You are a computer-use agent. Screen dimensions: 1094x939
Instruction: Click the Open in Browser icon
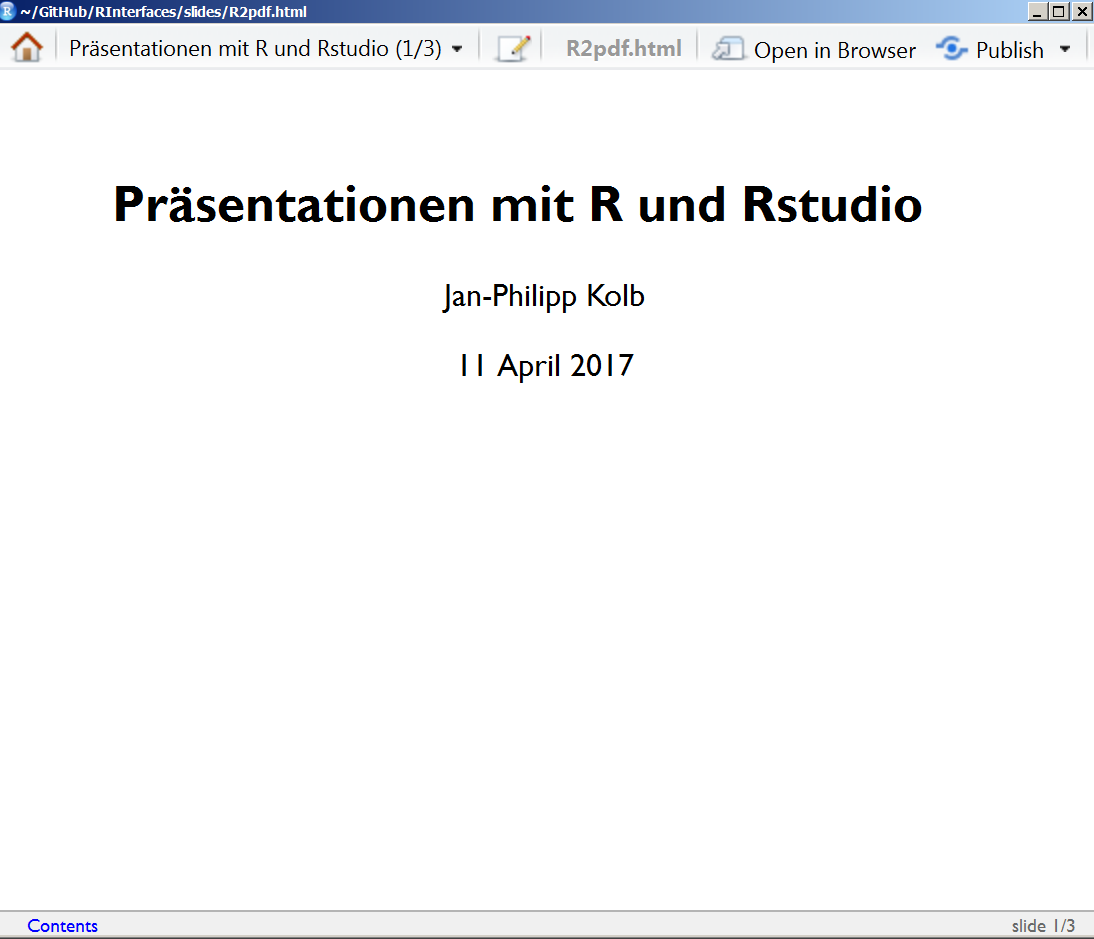pyautogui.click(x=728, y=50)
